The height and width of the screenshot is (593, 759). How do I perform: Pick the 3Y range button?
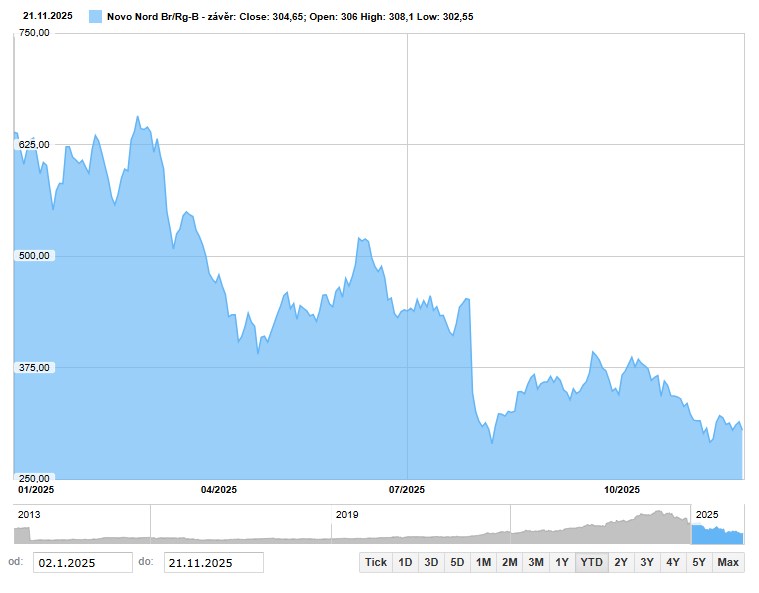click(647, 562)
